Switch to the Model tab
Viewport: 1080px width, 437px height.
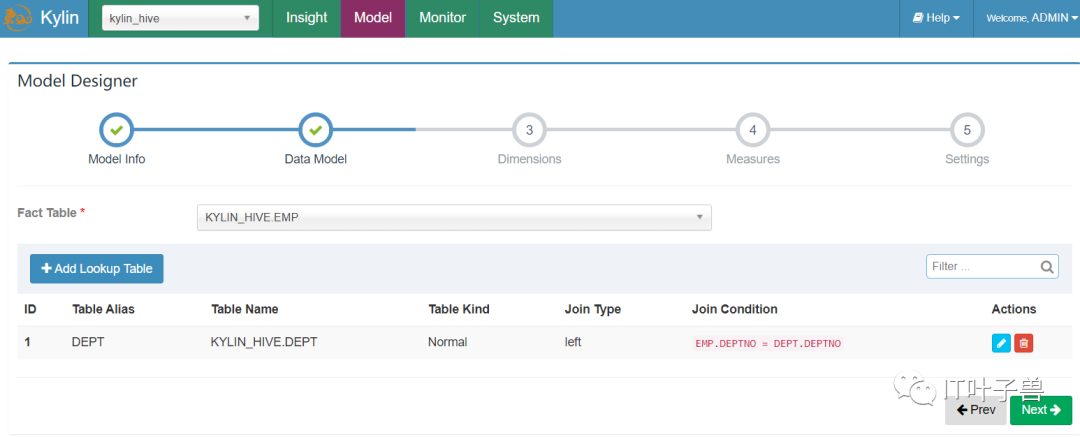coord(373,18)
